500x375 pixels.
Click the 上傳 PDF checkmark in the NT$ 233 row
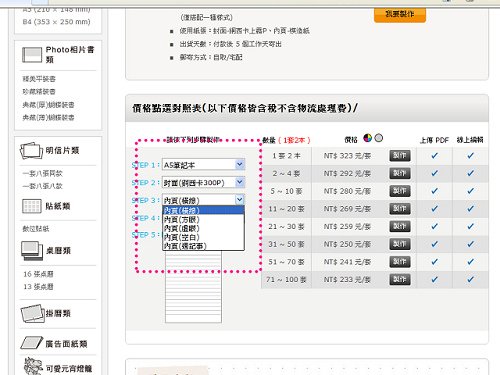[x=434, y=279]
